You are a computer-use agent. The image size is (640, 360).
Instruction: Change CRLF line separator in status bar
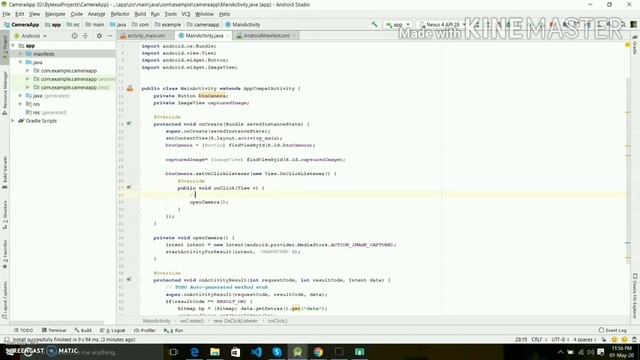[537, 340]
